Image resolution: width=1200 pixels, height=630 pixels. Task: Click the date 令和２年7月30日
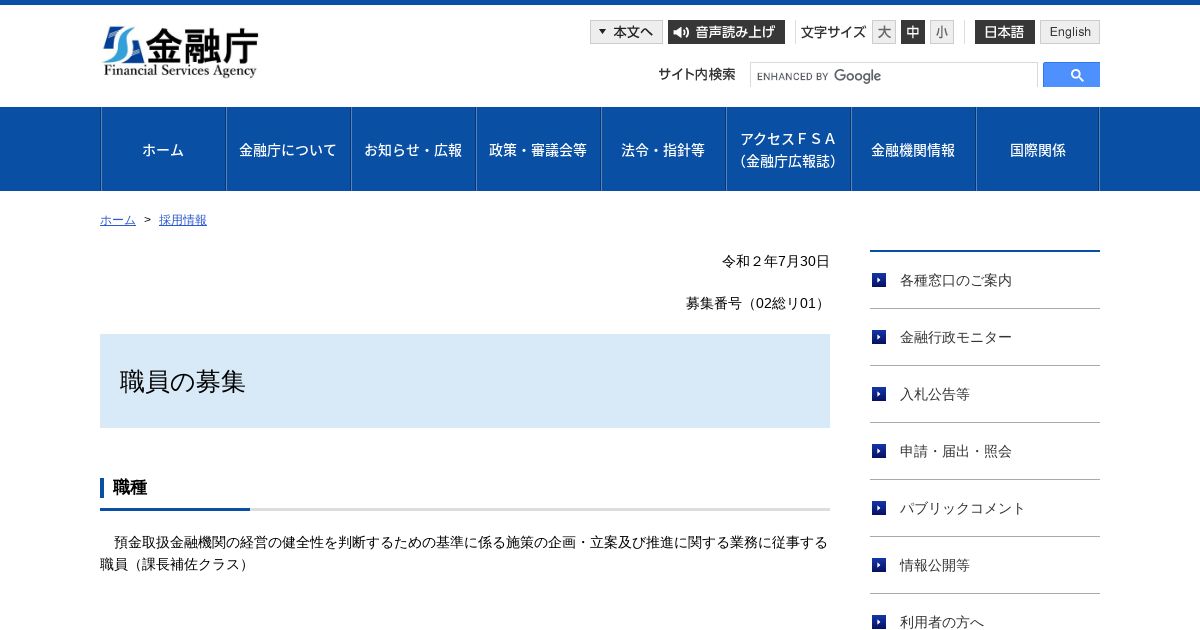(776, 261)
